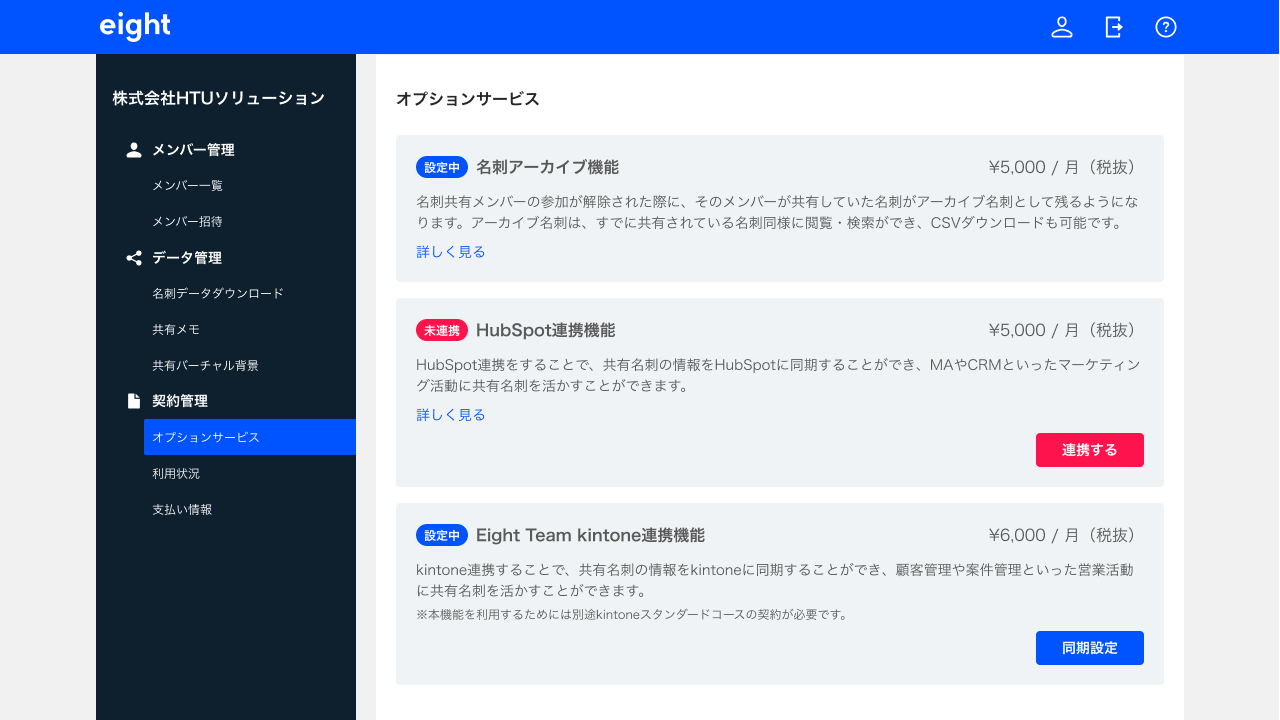Click the share icon beside データ管理
The width and height of the screenshot is (1280, 720).
[x=134, y=258]
